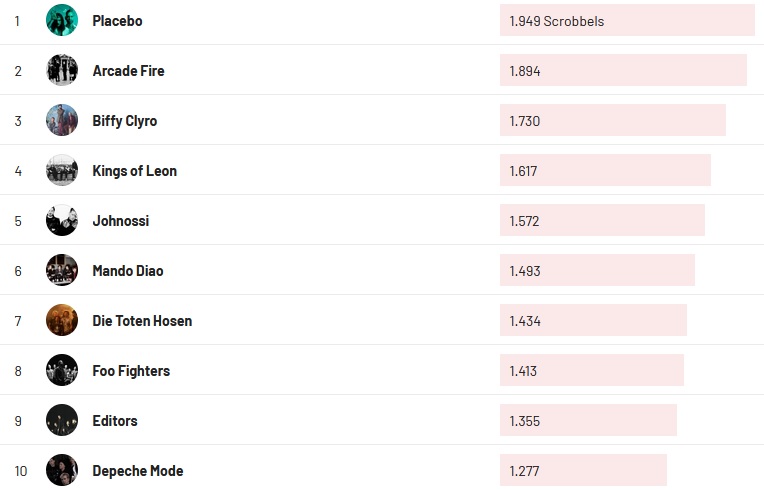This screenshot has height=490, width=764.
Task: Click Mando Diao's artist avatar
Action: tap(62, 270)
